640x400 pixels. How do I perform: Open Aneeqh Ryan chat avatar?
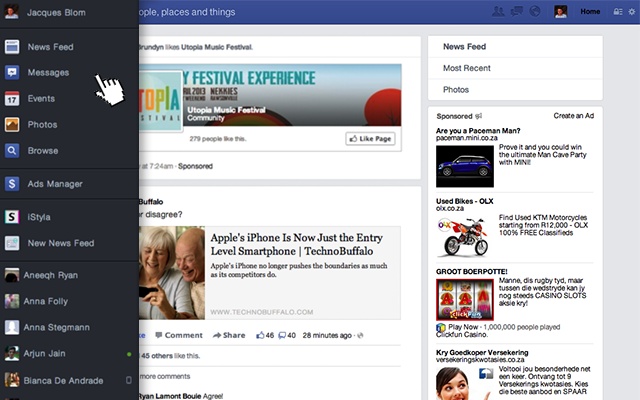(12, 275)
